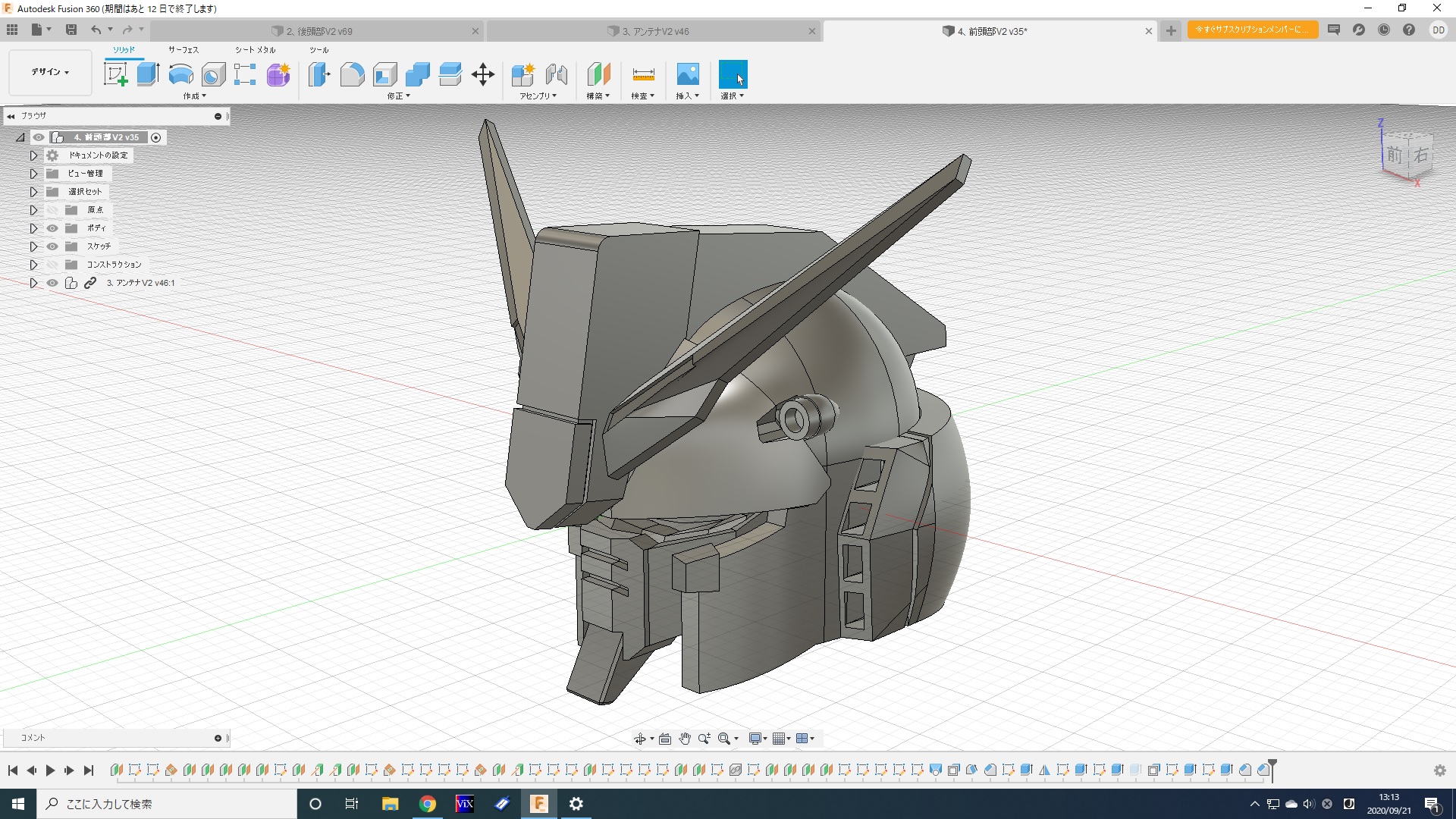
Task: Switch to the 2. 後頭部V2 v69 document tab
Action: [x=318, y=31]
